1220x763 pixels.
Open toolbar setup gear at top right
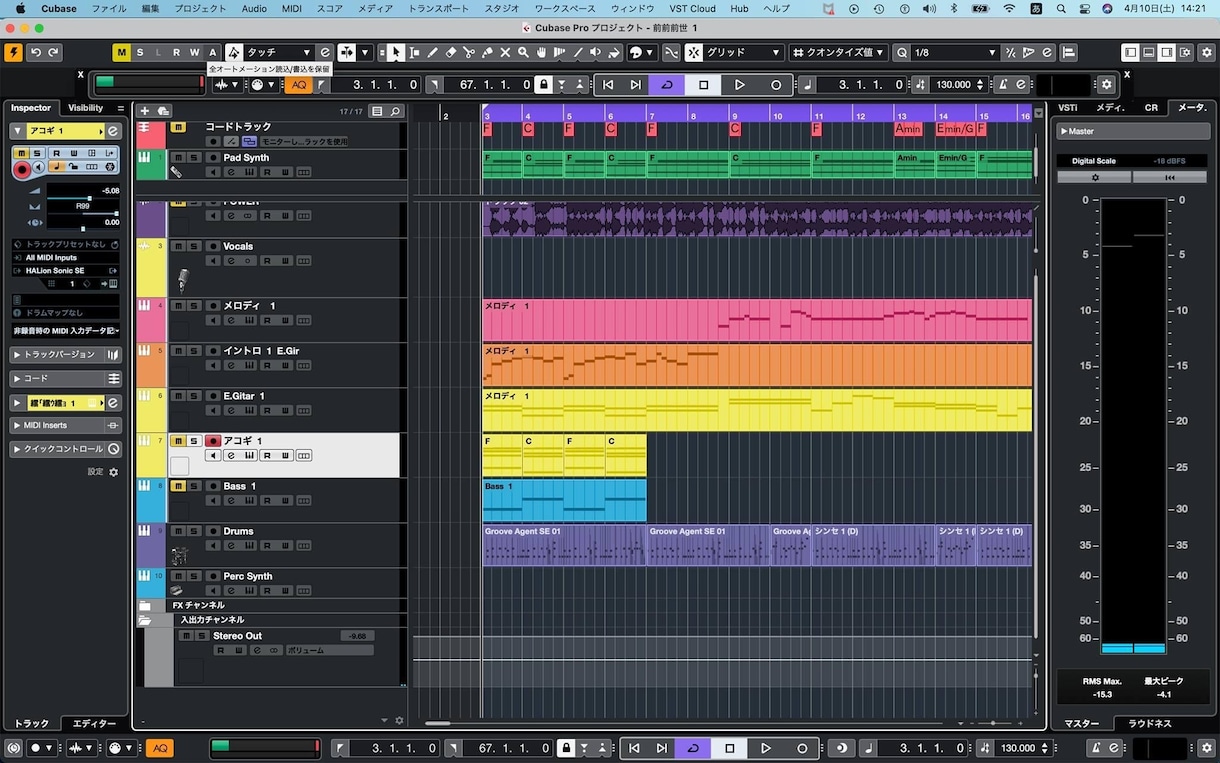tap(1205, 52)
